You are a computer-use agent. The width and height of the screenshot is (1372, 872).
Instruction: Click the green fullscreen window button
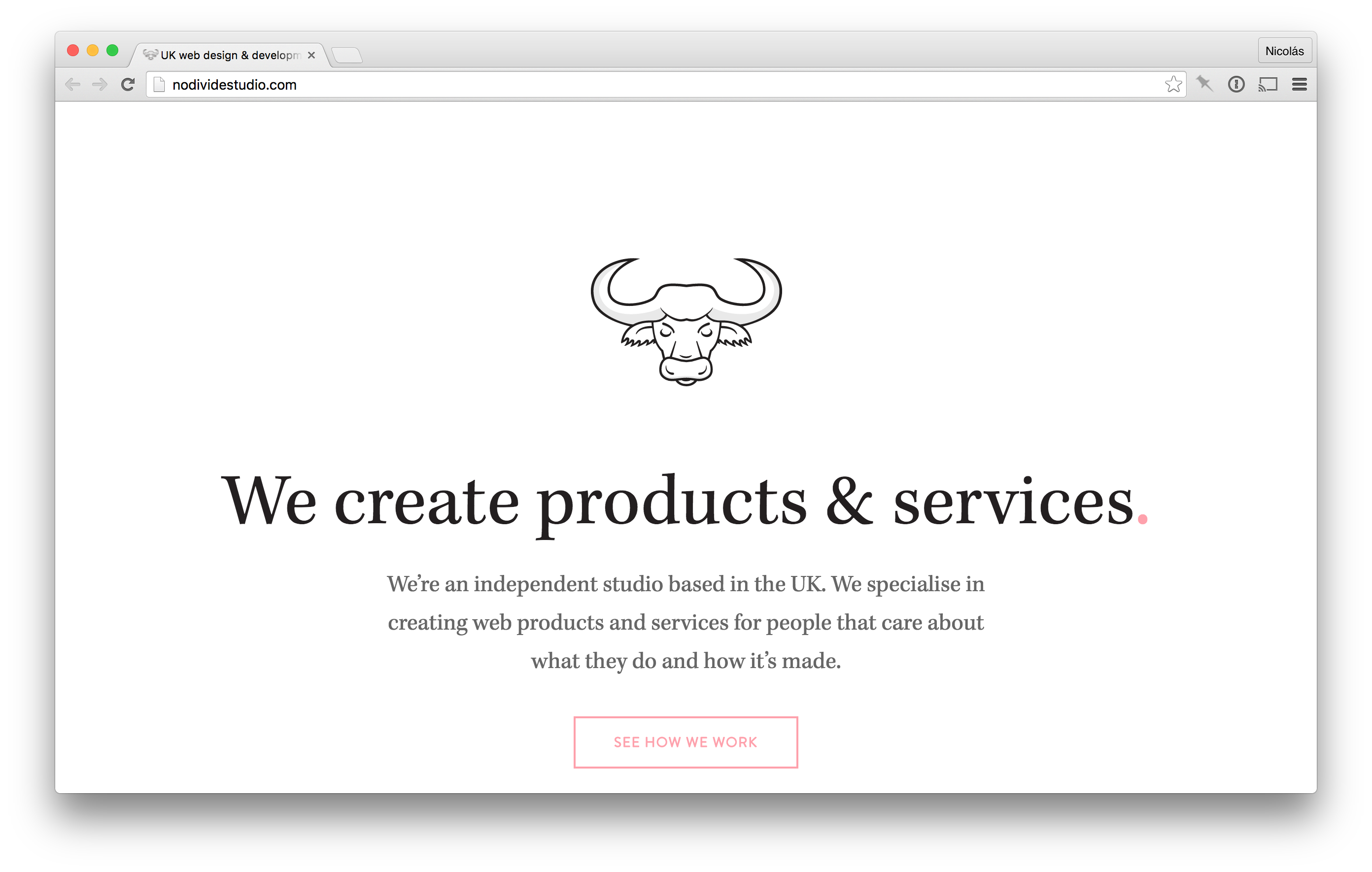pyautogui.click(x=112, y=50)
